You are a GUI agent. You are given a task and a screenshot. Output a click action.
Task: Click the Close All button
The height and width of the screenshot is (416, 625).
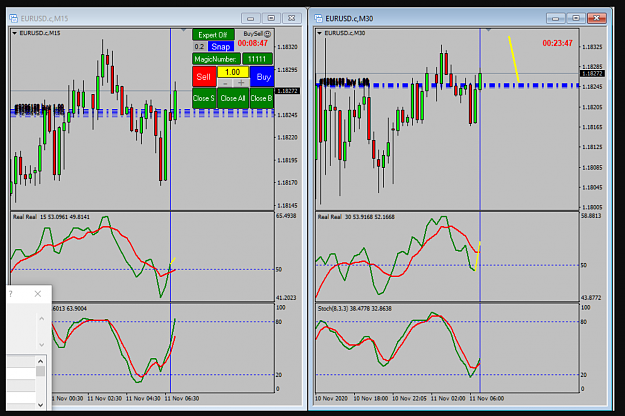[x=233, y=98]
